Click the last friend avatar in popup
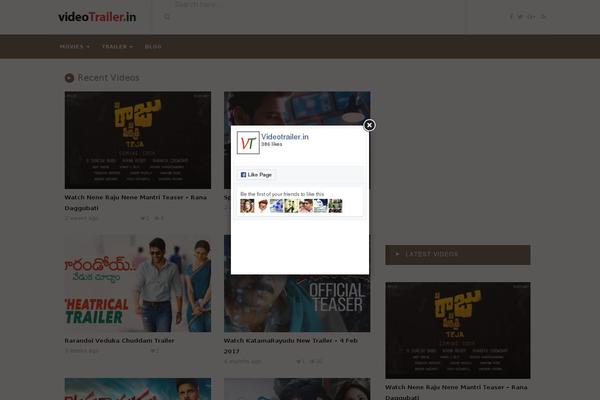The image size is (600, 400). click(336, 206)
